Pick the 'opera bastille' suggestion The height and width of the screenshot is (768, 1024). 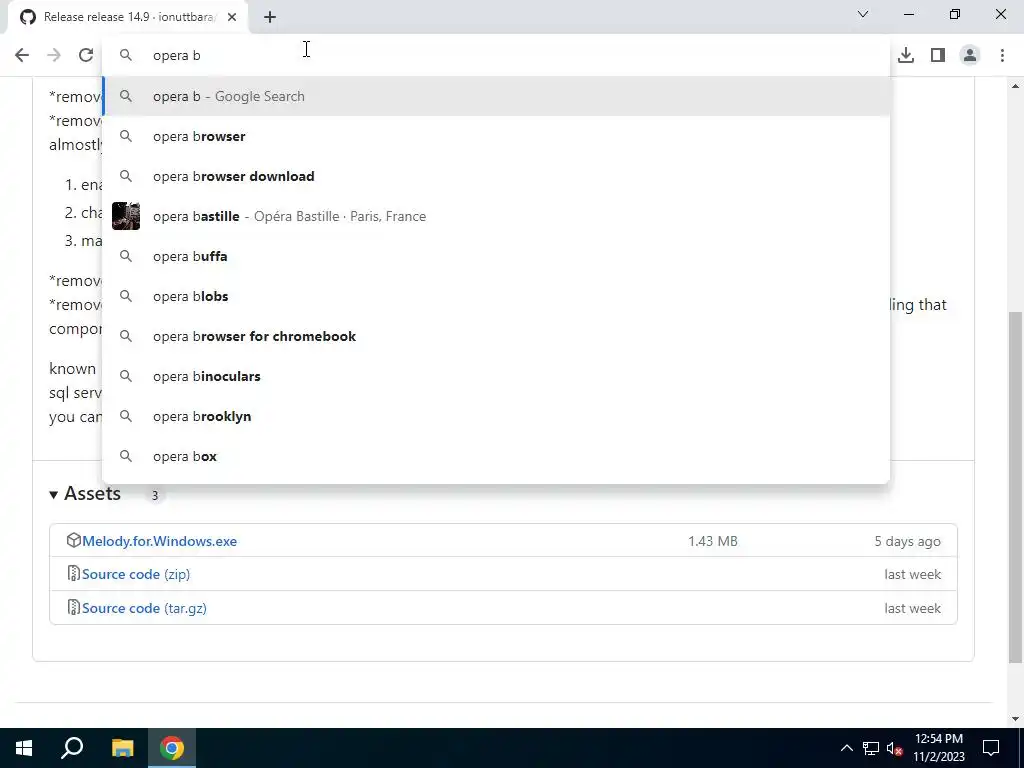click(x=496, y=216)
